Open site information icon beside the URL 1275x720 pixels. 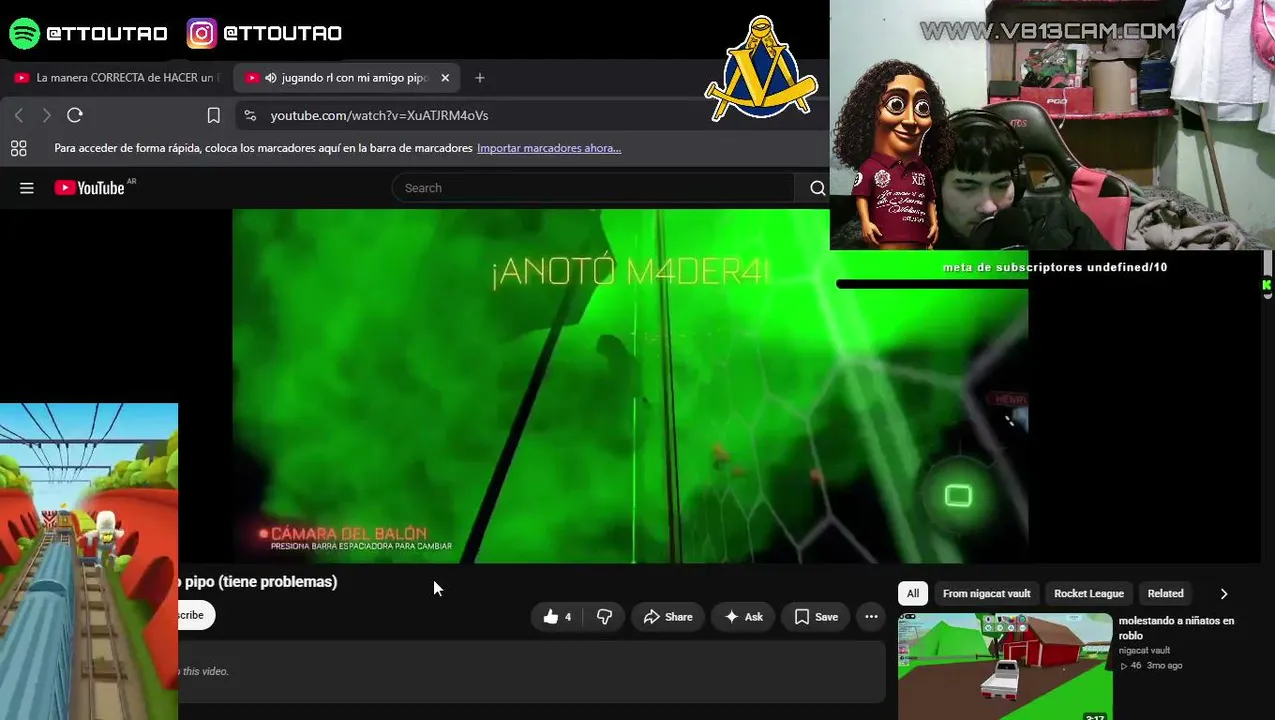pyautogui.click(x=250, y=115)
